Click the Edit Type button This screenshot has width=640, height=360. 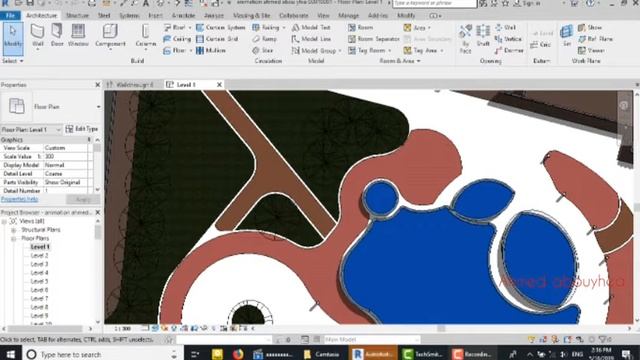click(x=82, y=129)
